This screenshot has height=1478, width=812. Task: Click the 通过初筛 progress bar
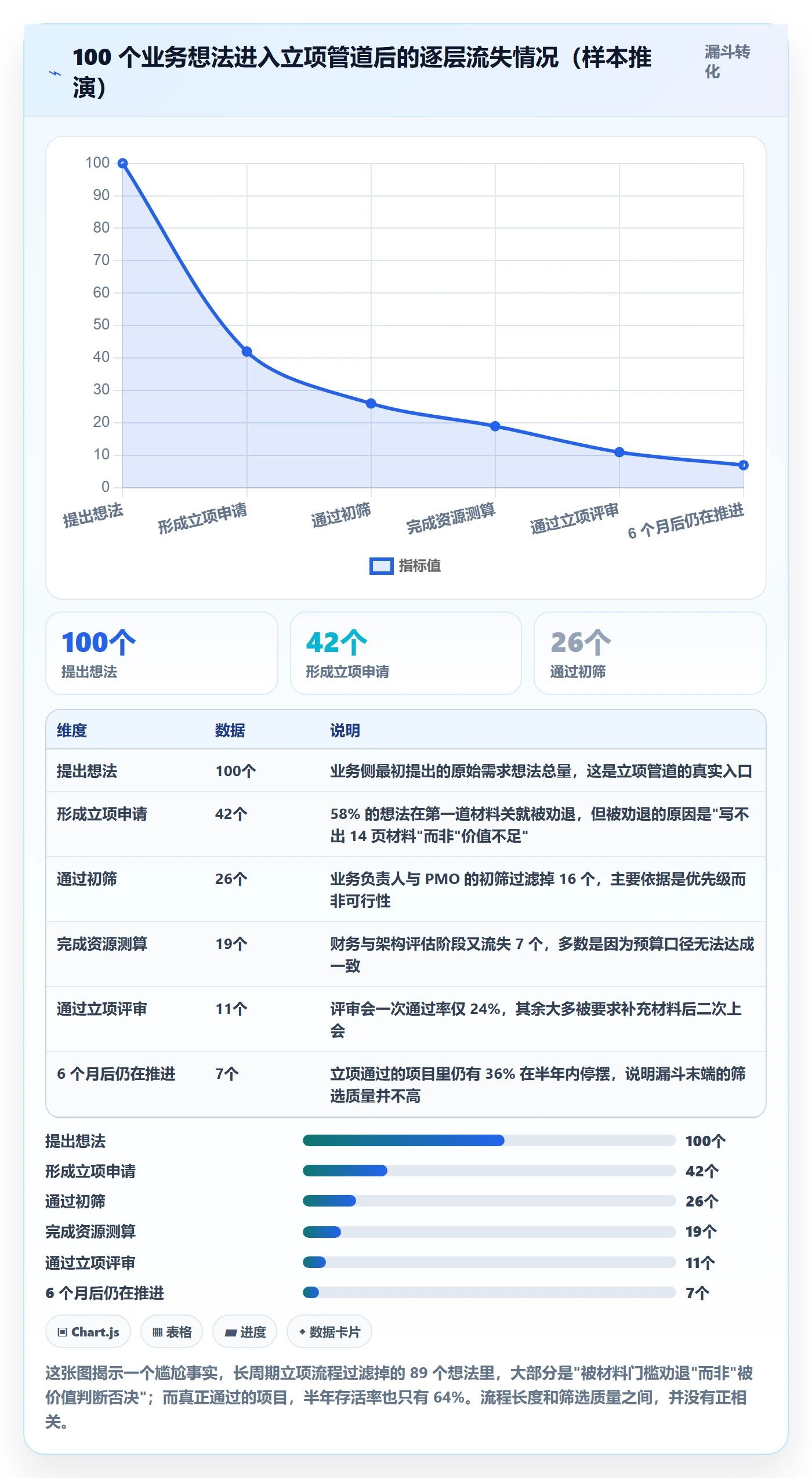[x=490, y=1201]
